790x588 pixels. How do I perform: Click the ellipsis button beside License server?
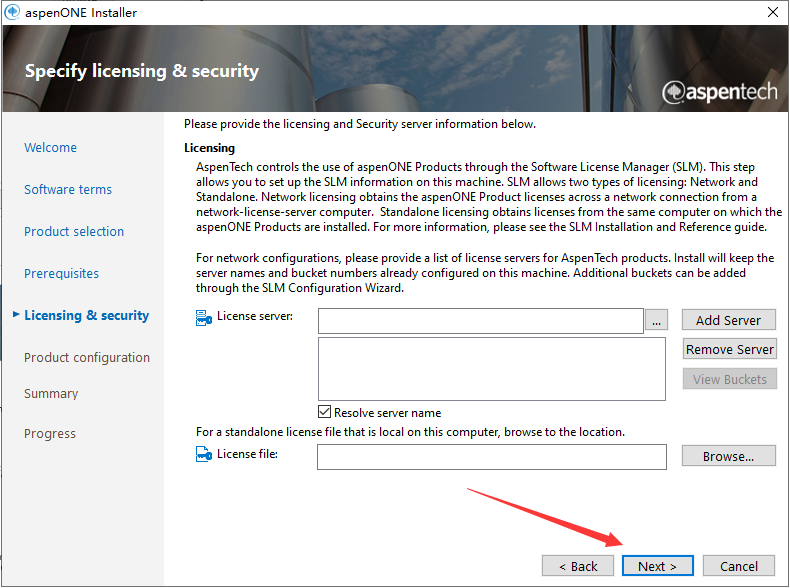click(x=656, y=321)
